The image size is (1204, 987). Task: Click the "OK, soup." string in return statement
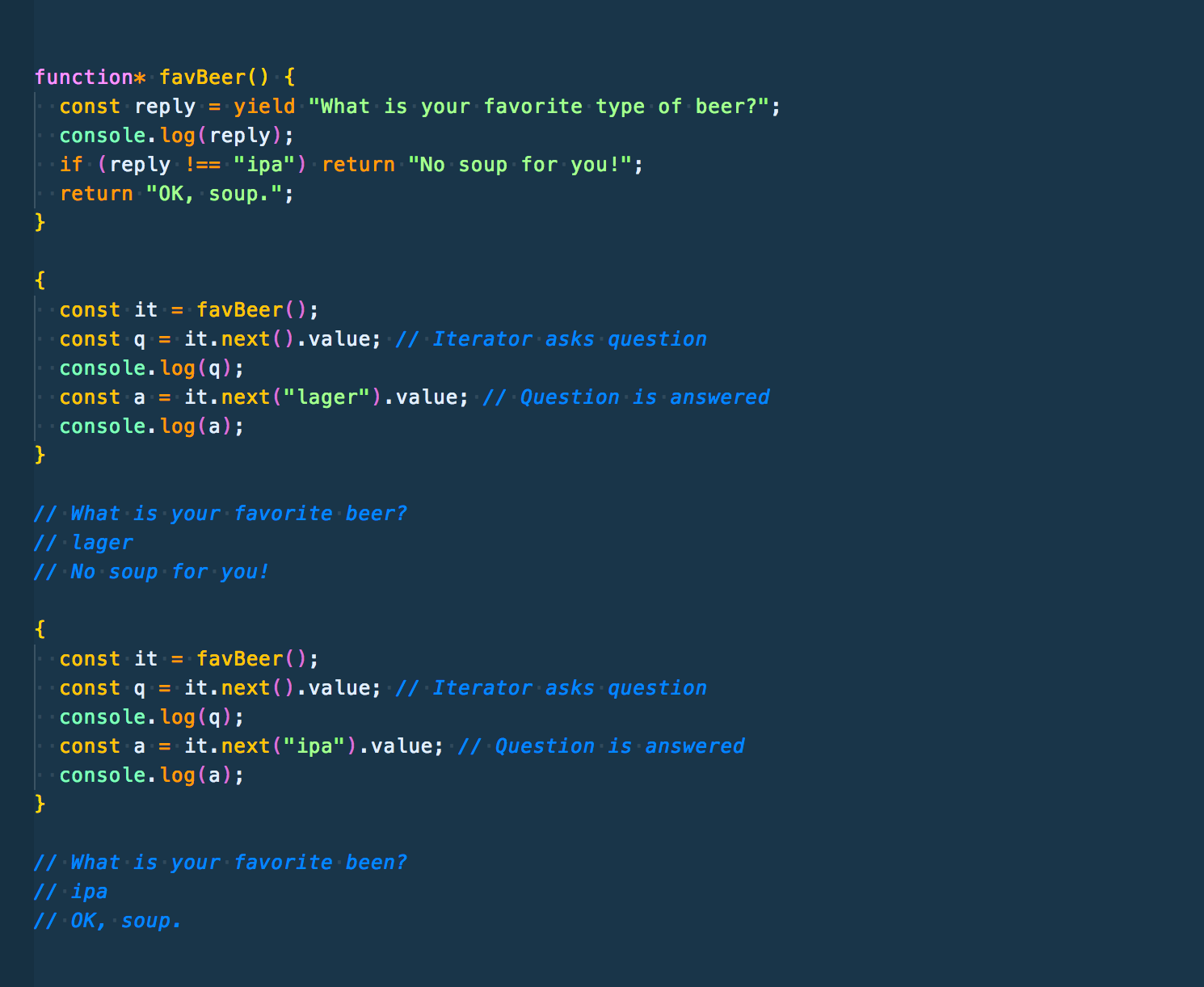[214, 194]
